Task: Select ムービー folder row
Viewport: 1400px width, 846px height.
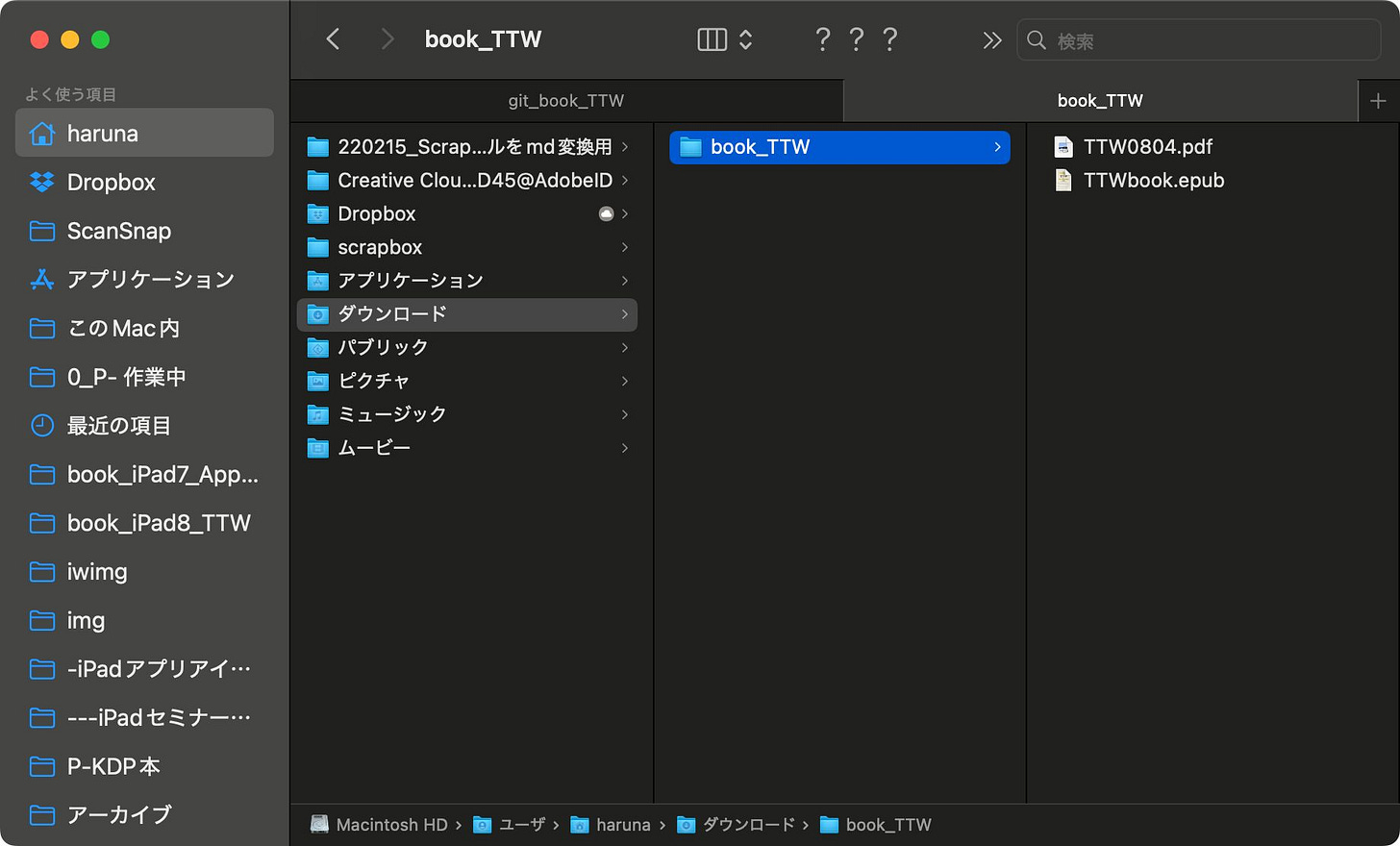Action: pyautogui.click(x=467, y=448)
